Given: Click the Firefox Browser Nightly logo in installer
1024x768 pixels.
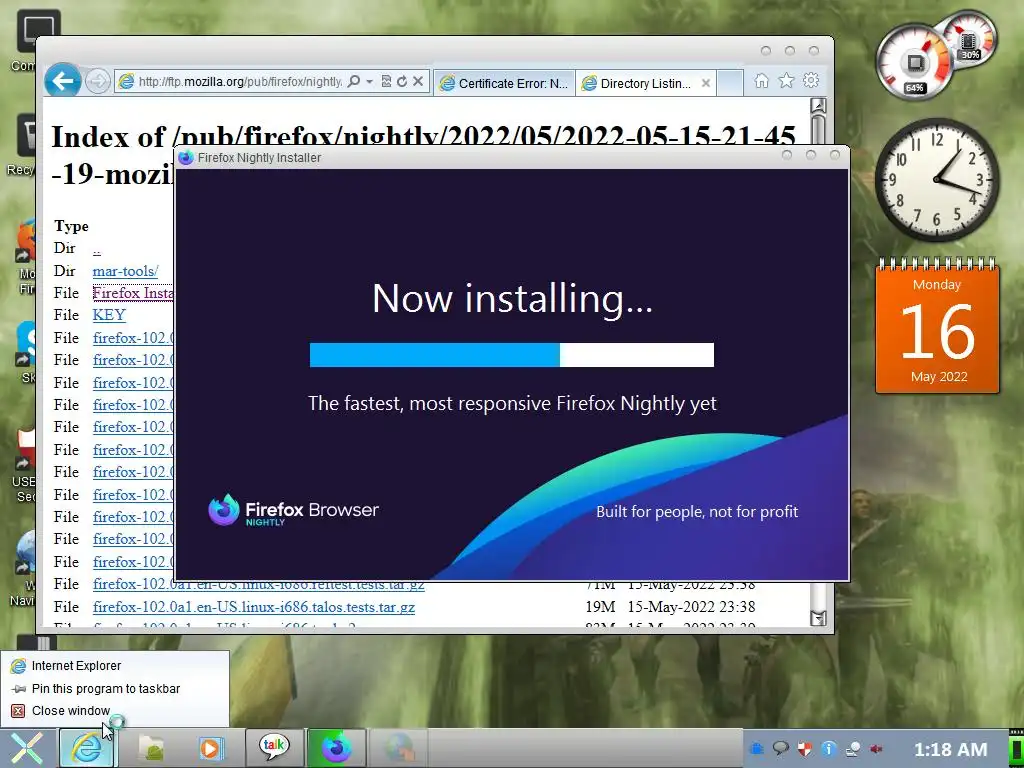Looking at the screenshot, I should 293,510.
